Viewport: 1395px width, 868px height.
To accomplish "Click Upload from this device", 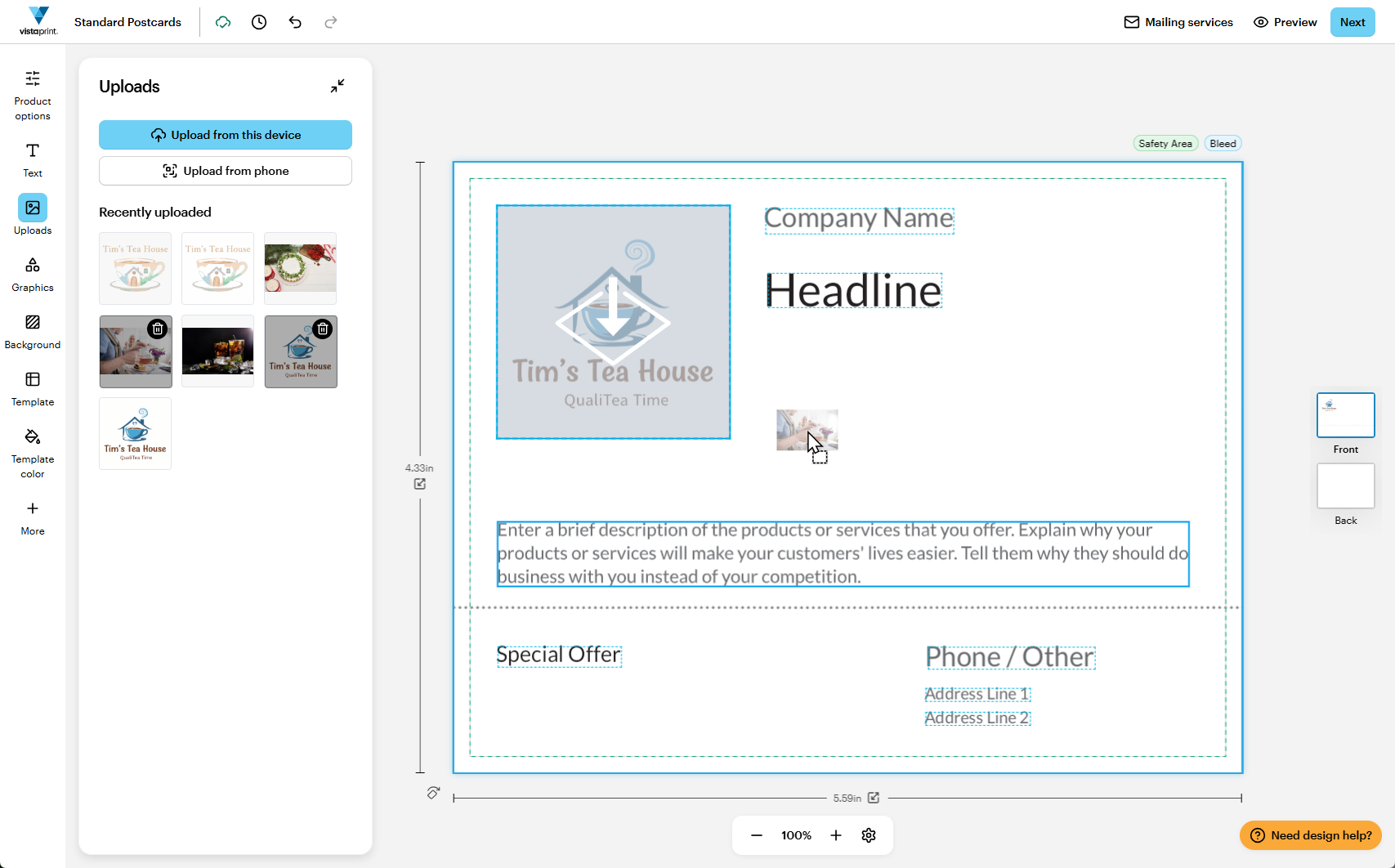I will (226, 135).
